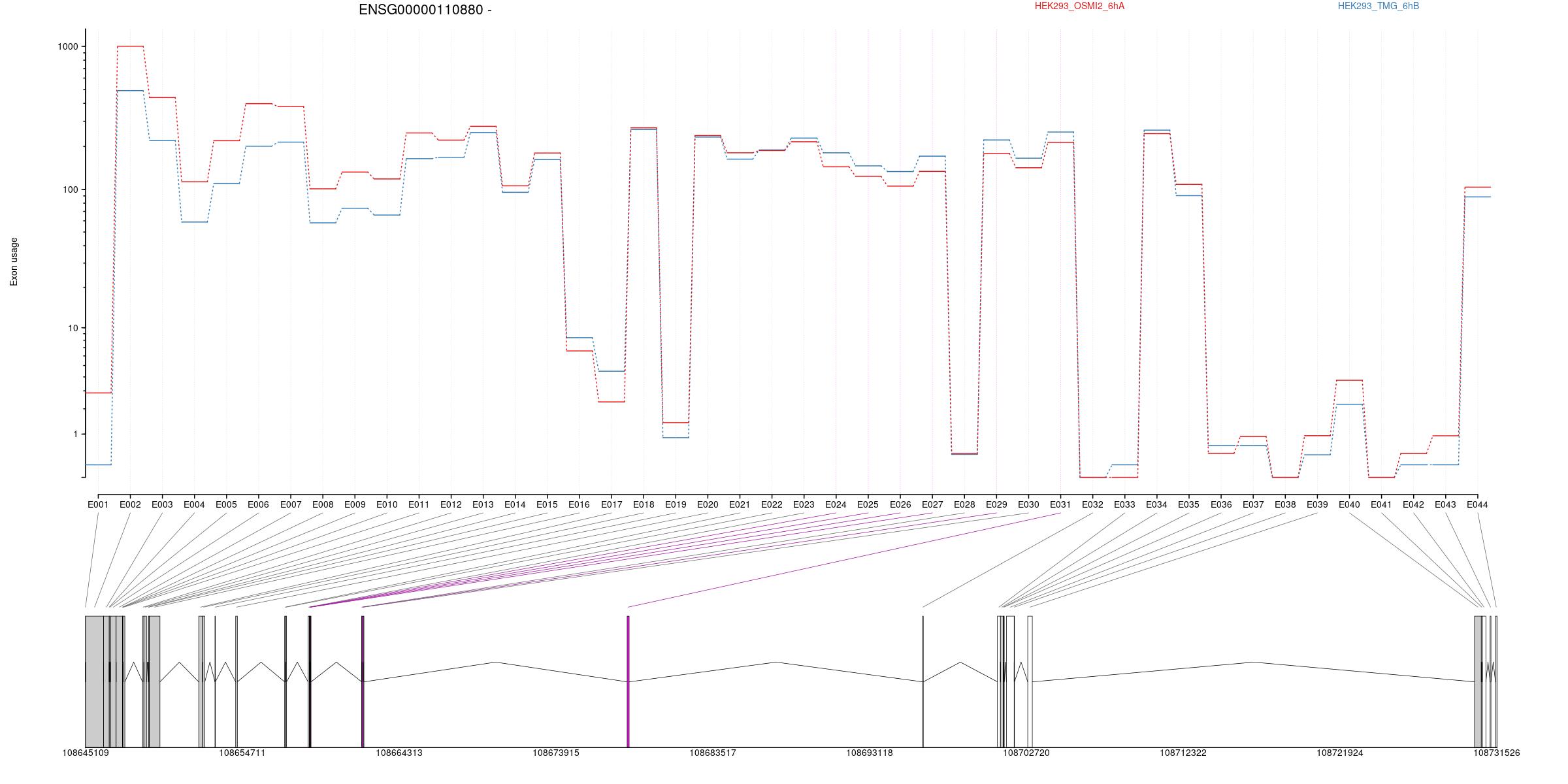
Task: Click genomic coordinate 108645109
Action: (x=86, y=753)
